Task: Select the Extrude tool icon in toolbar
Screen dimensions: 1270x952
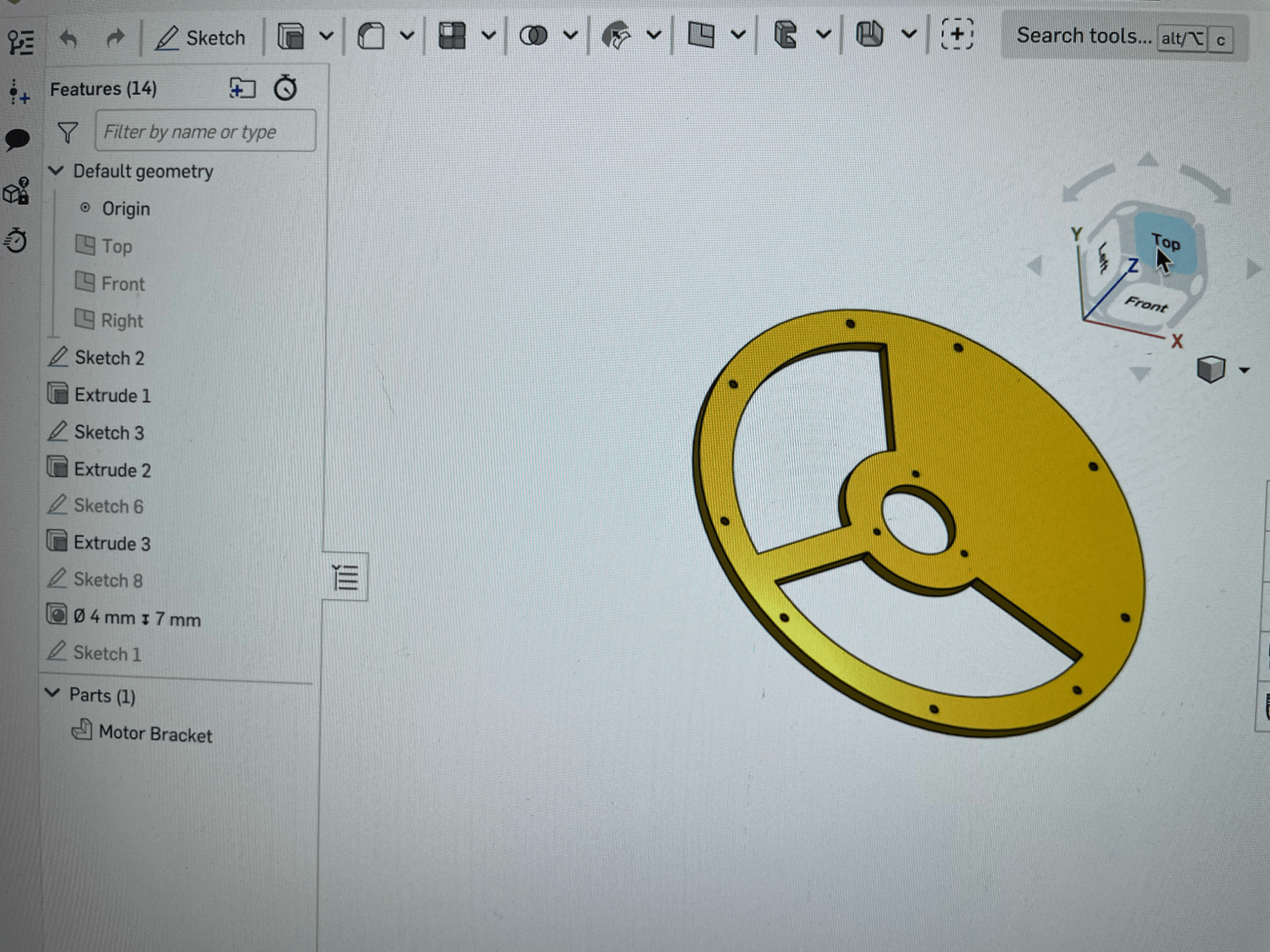Action: 290,36
